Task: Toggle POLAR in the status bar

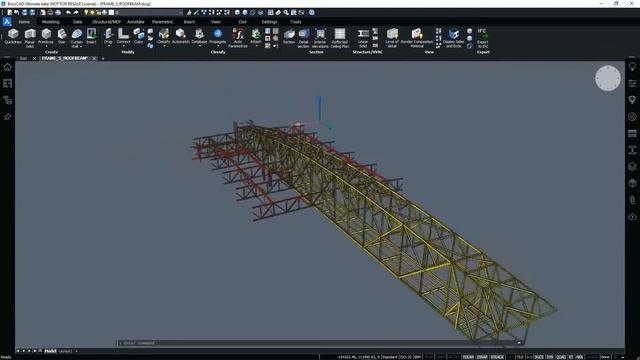Action: [x=468, y=357]
